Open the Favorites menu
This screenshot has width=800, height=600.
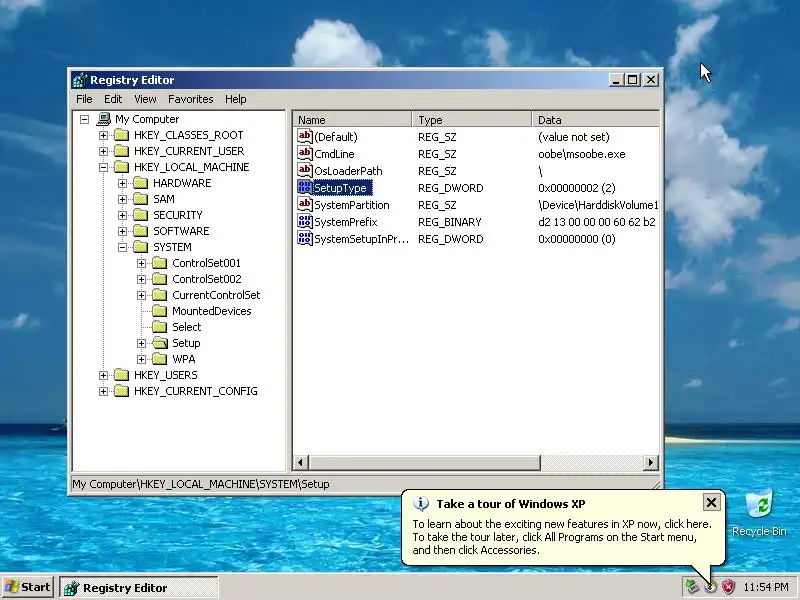pos(190,99)
